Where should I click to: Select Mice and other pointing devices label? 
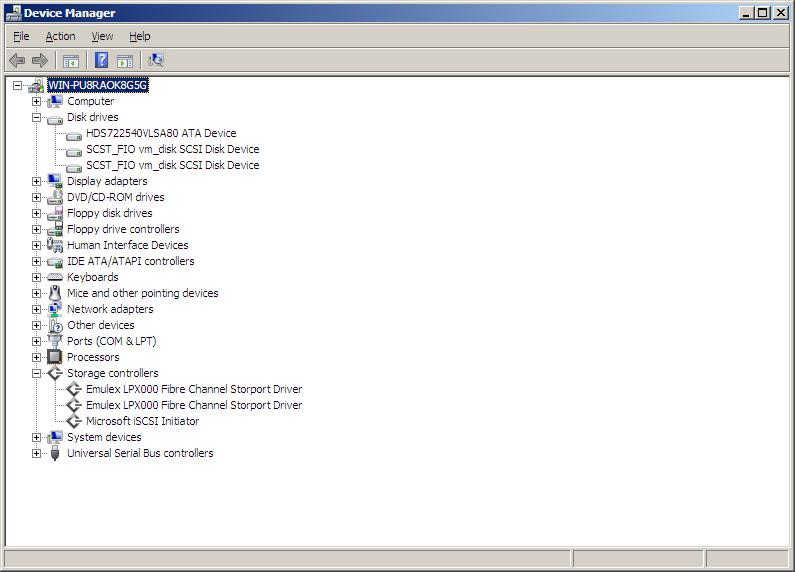142,293
